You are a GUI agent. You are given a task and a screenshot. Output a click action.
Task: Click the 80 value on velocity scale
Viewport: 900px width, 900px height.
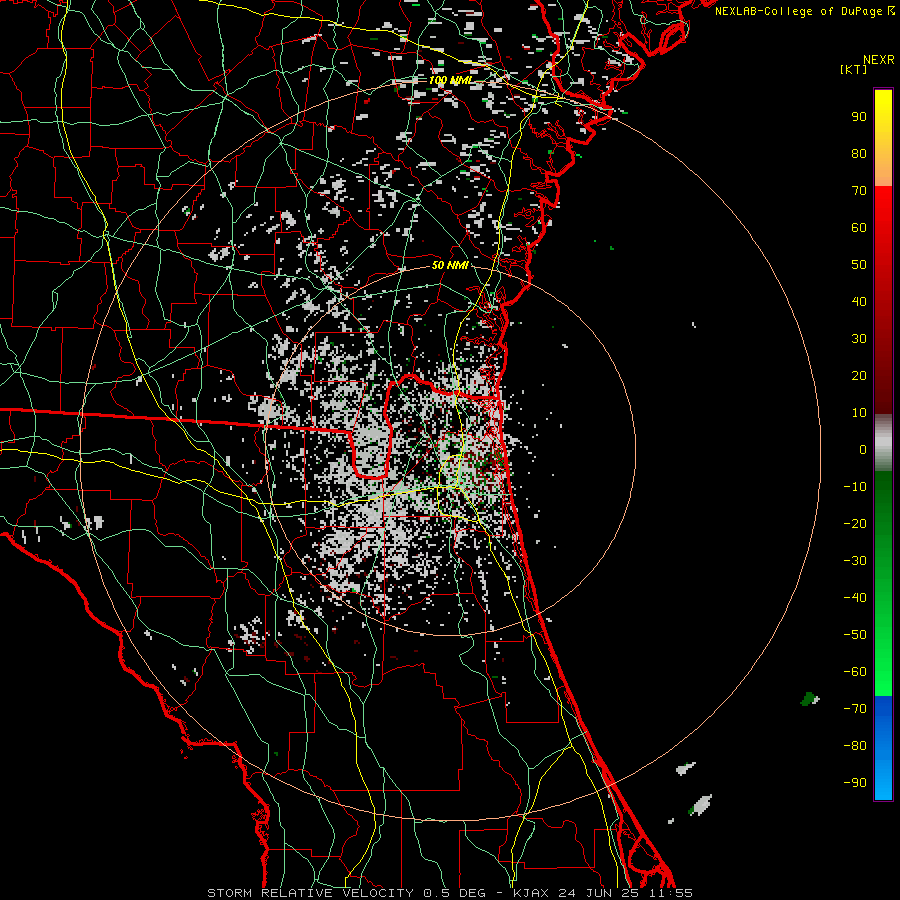tap(859, 154)
